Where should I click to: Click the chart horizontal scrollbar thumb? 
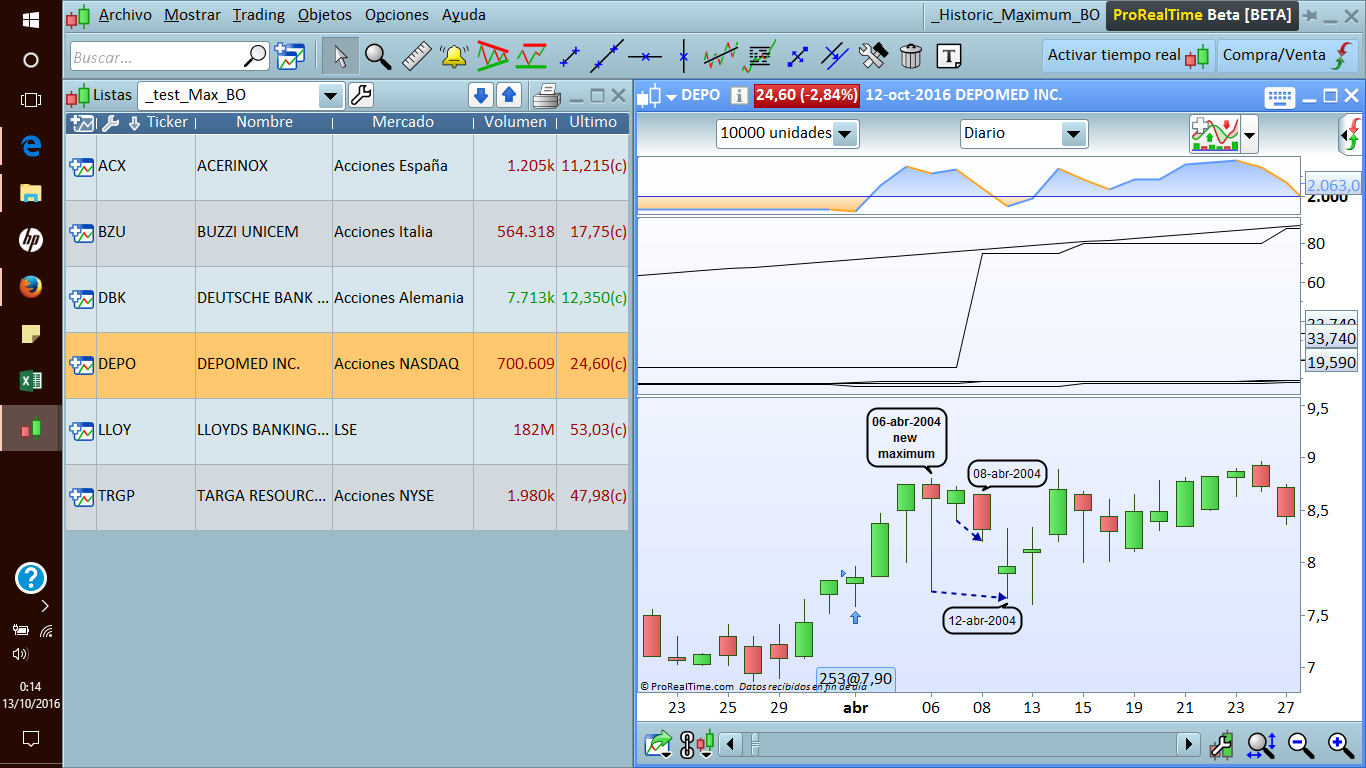(x=756, y=744)
